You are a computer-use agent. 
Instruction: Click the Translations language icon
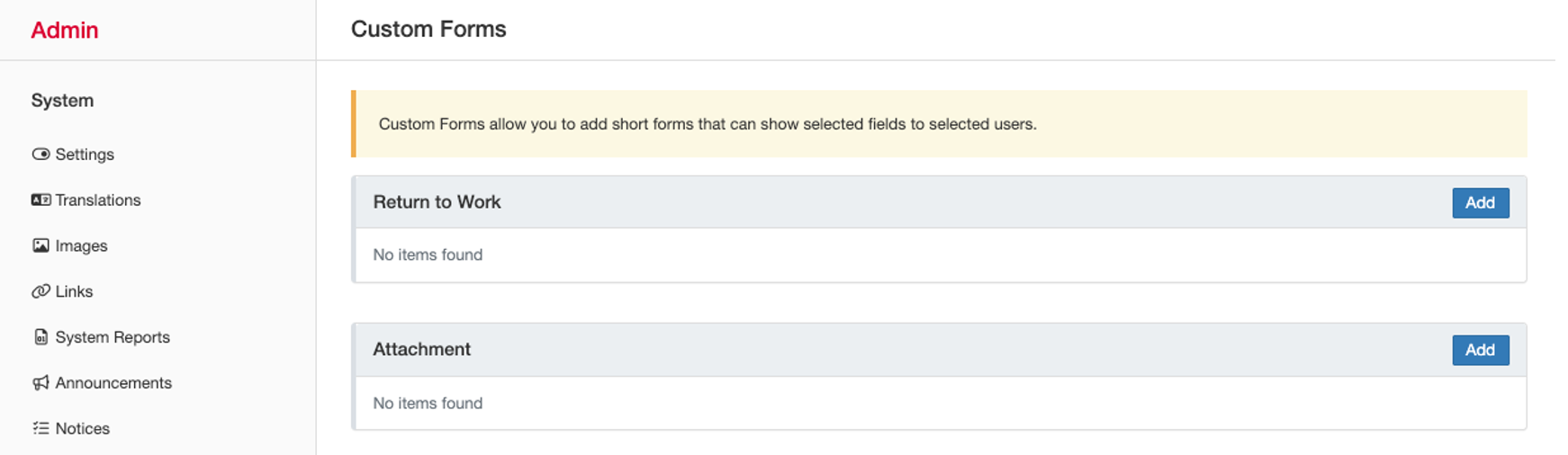41,201
